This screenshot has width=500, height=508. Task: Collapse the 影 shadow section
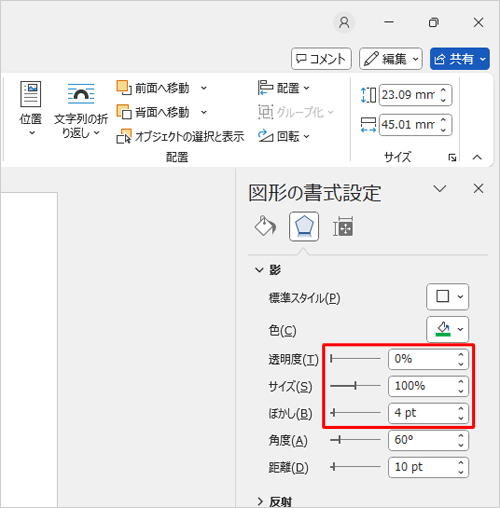[x=259, y=270]
